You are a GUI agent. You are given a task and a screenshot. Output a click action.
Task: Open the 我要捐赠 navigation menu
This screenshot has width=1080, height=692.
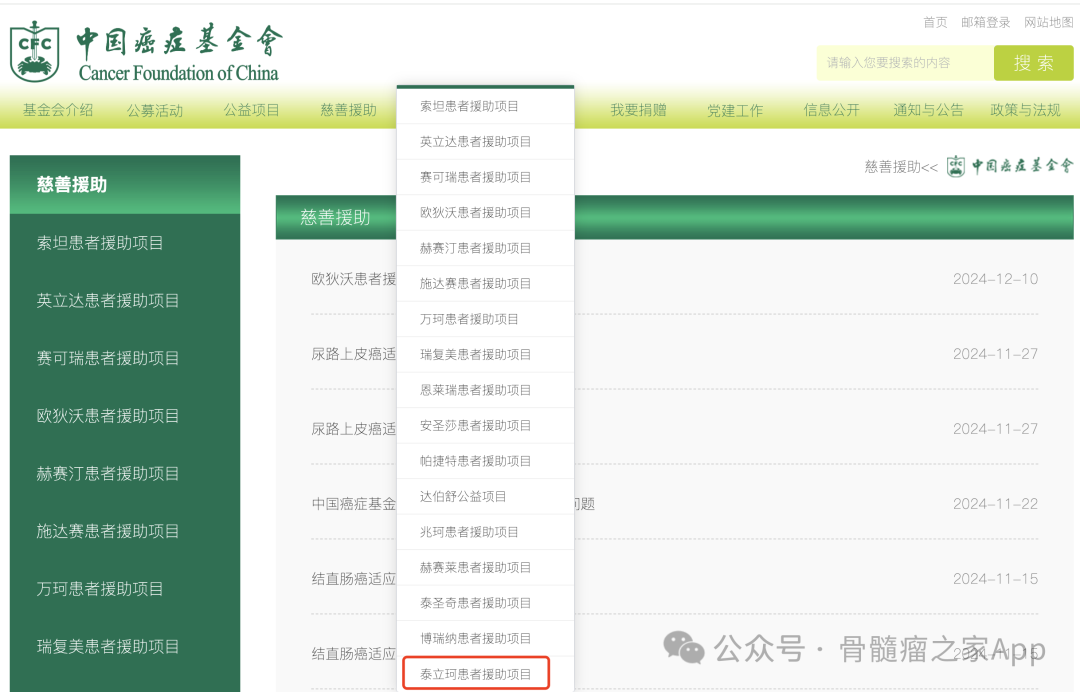[638, 110]
